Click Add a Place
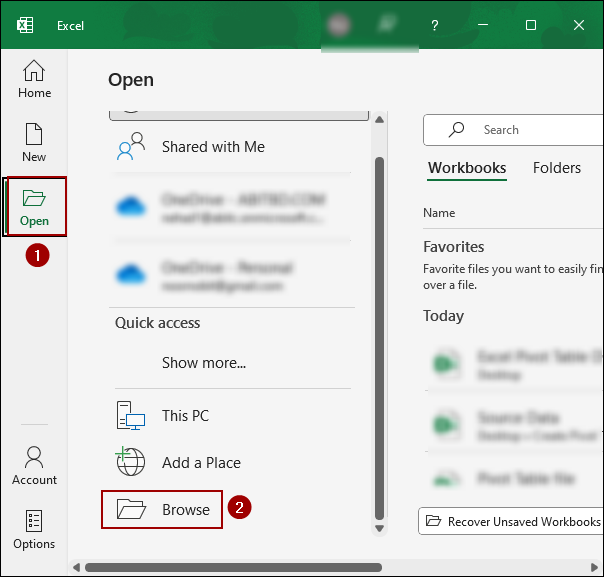 (x=200, y=463)
